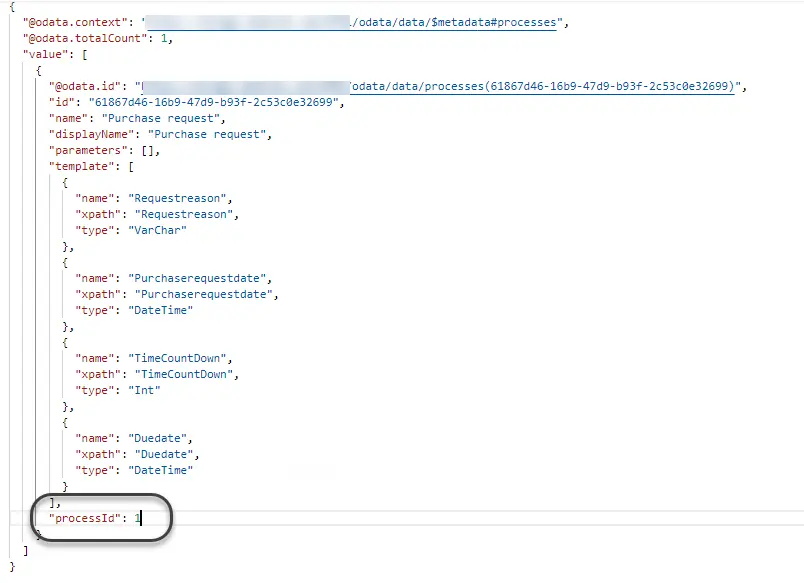The width and height of the screenshot is (804, 583).
Task: Click xpath value "Duedate"
Action: pos(164,454)
